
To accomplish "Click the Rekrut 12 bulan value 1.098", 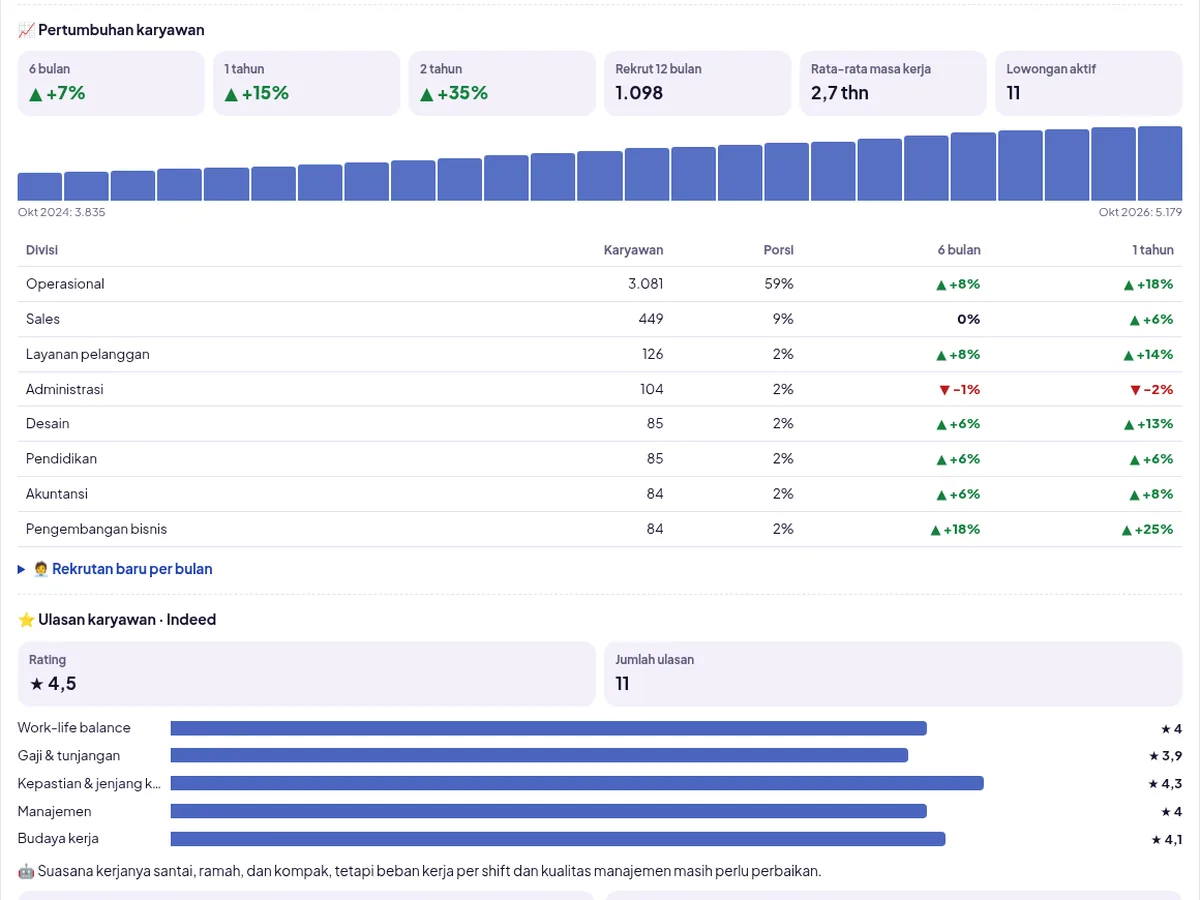I will pos(639,93).
